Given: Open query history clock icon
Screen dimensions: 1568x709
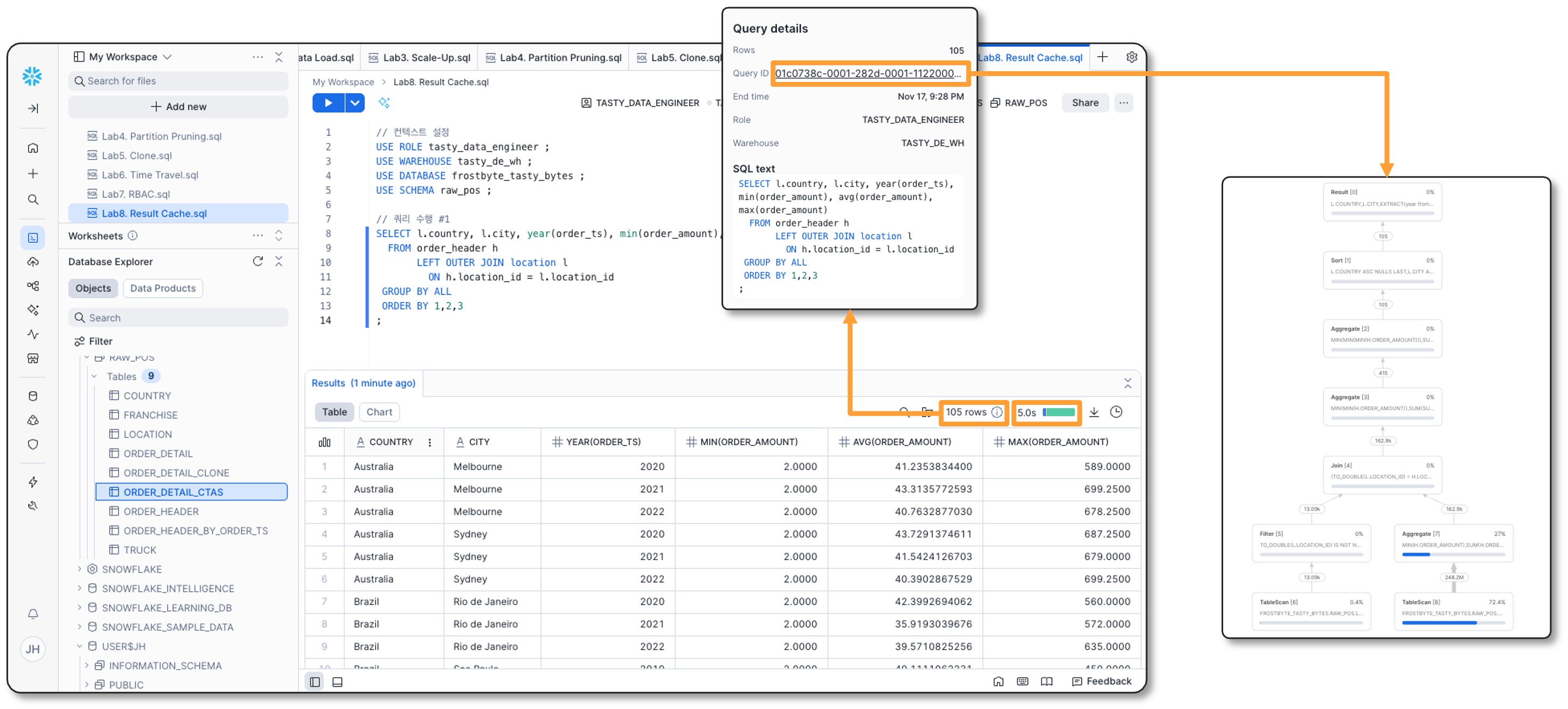Looking at the screenshot, I should click(x=1116, y=412).
